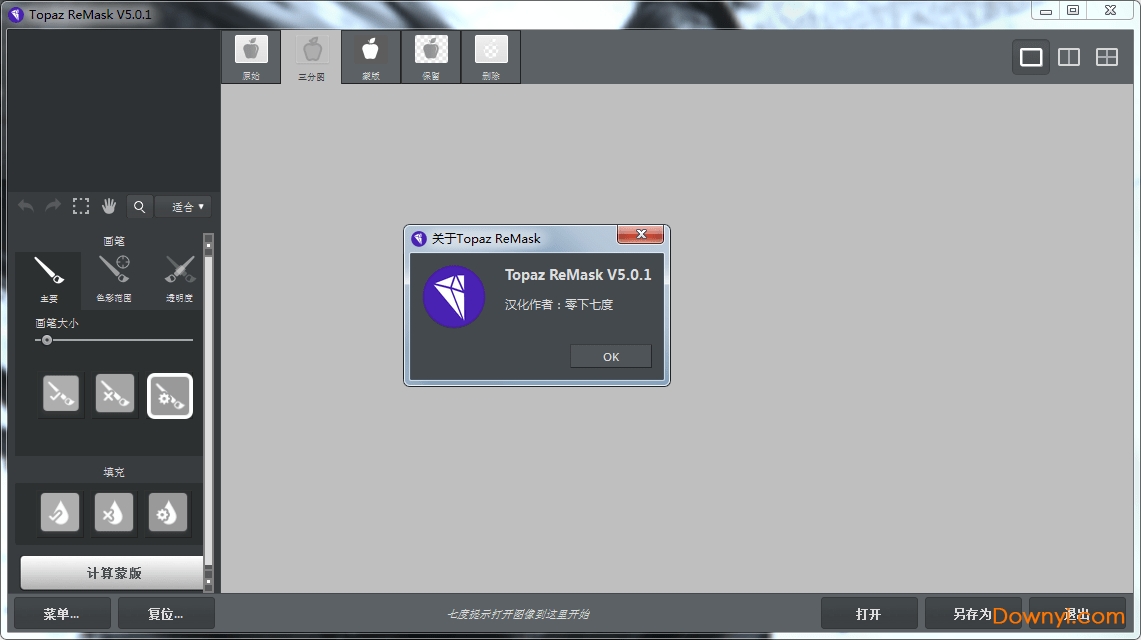This screenshot has height=640, width=1141.
Task: Switch to the 原始 view tab
Action: pyautogui.click(x=251, y=57)
